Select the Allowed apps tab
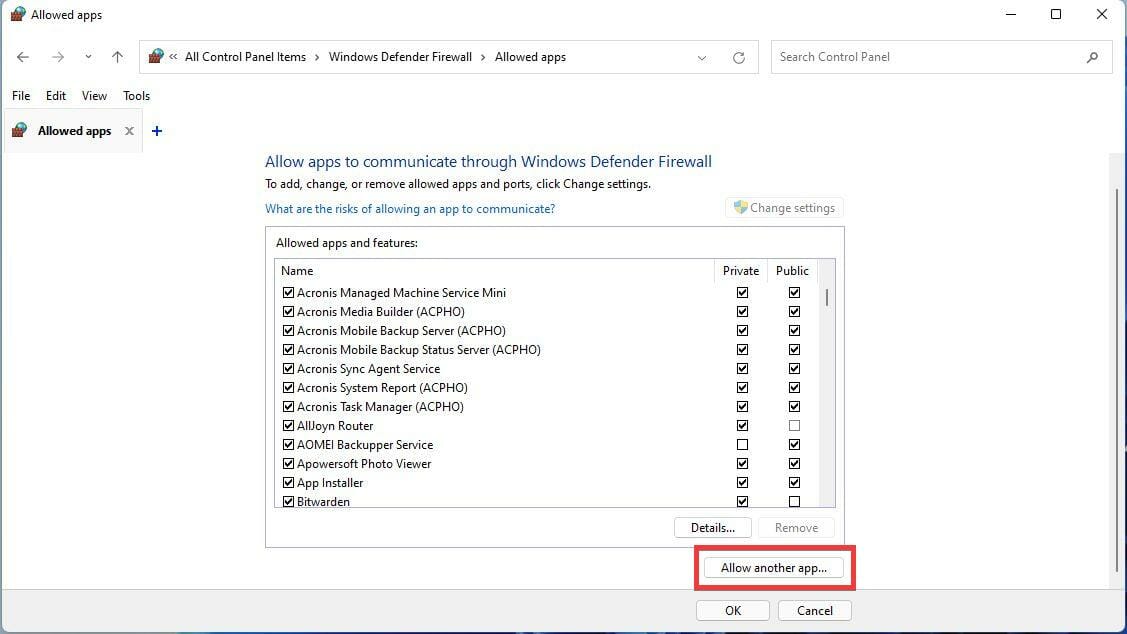 point(74,131)
